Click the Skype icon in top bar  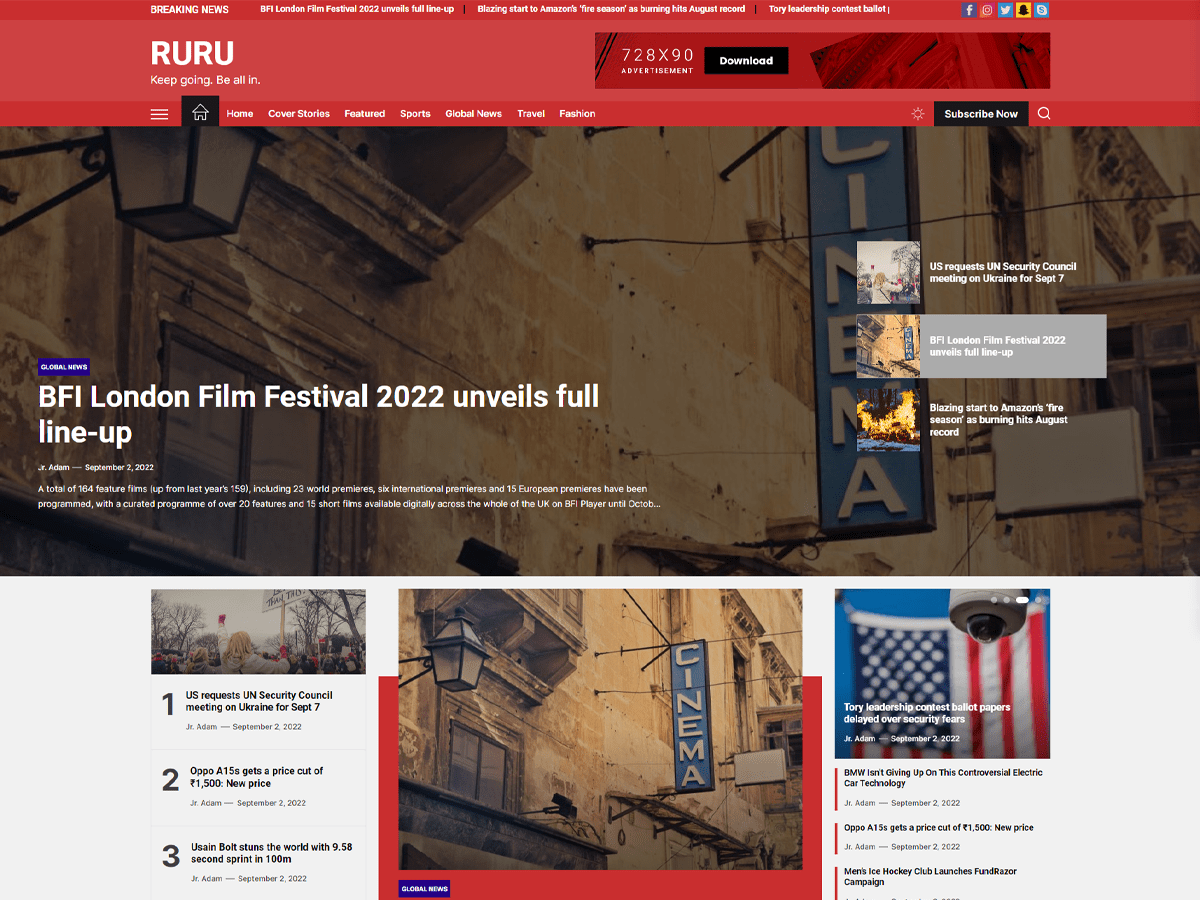tap(1042, 10)
